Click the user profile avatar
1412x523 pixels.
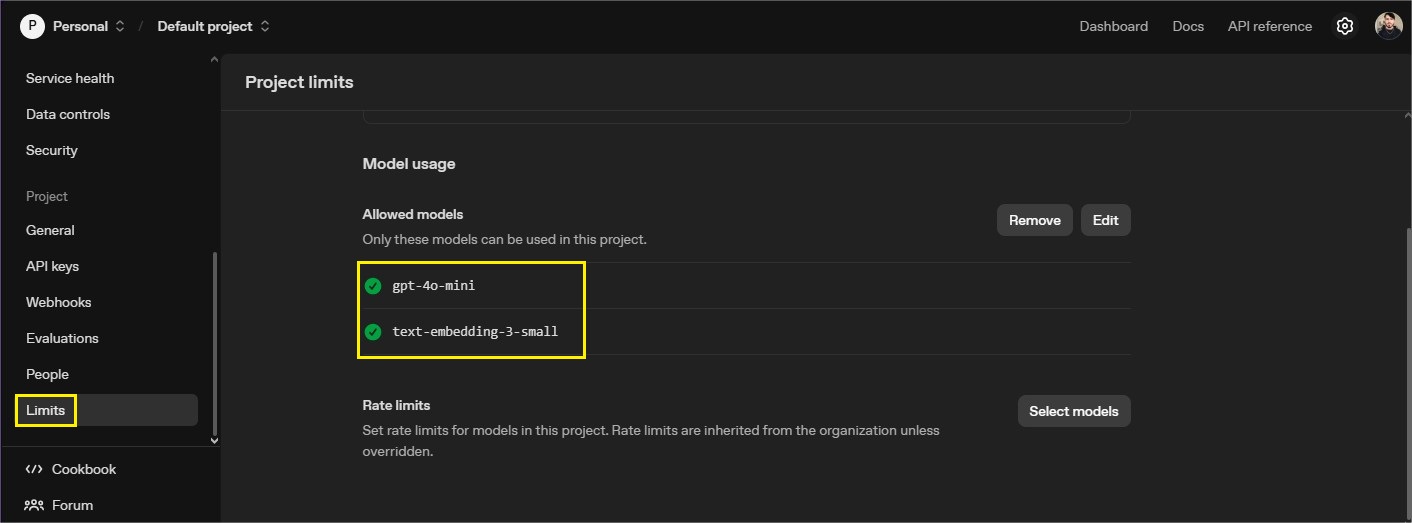click(1388, 27)
